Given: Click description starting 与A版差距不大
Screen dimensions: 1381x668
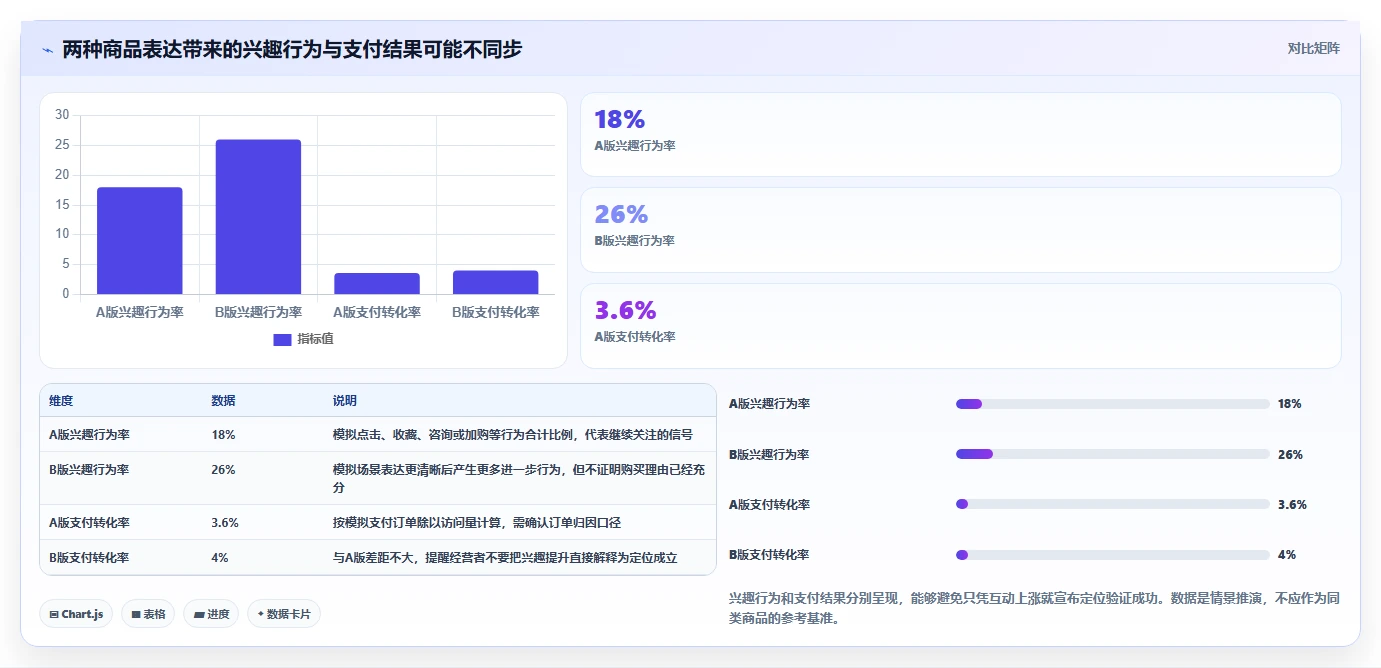Looking at the screenshot, I should pos(505,557).
